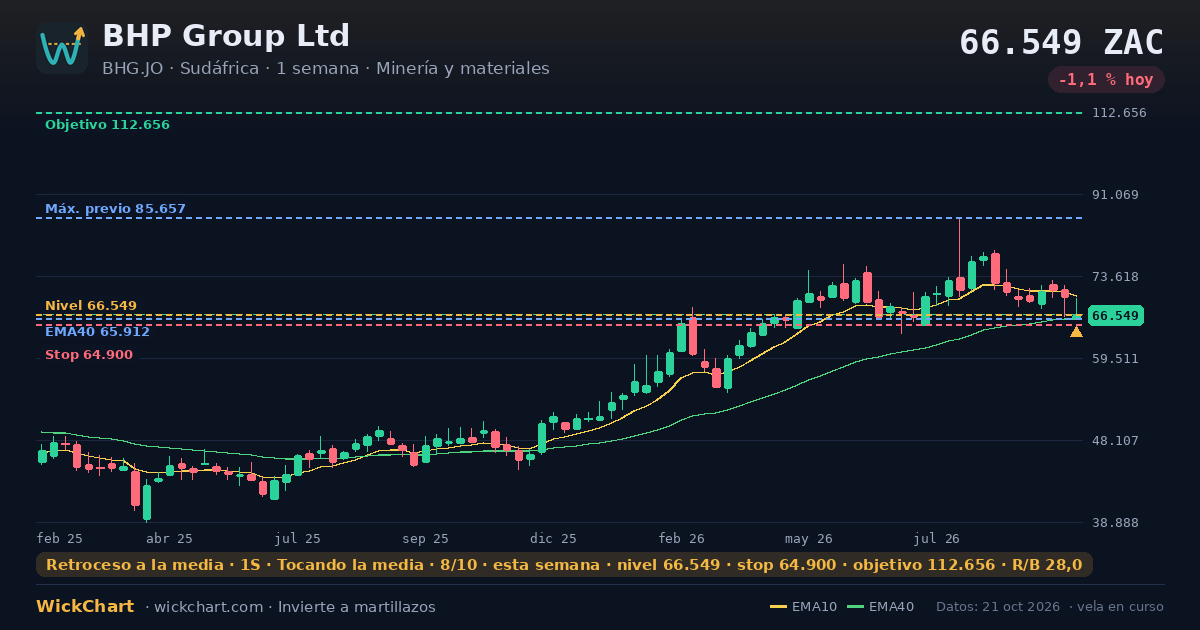Click the 'EMA40 65.912' label
This screenshot has width=1200, height=630.
click(x=97, y=331)
